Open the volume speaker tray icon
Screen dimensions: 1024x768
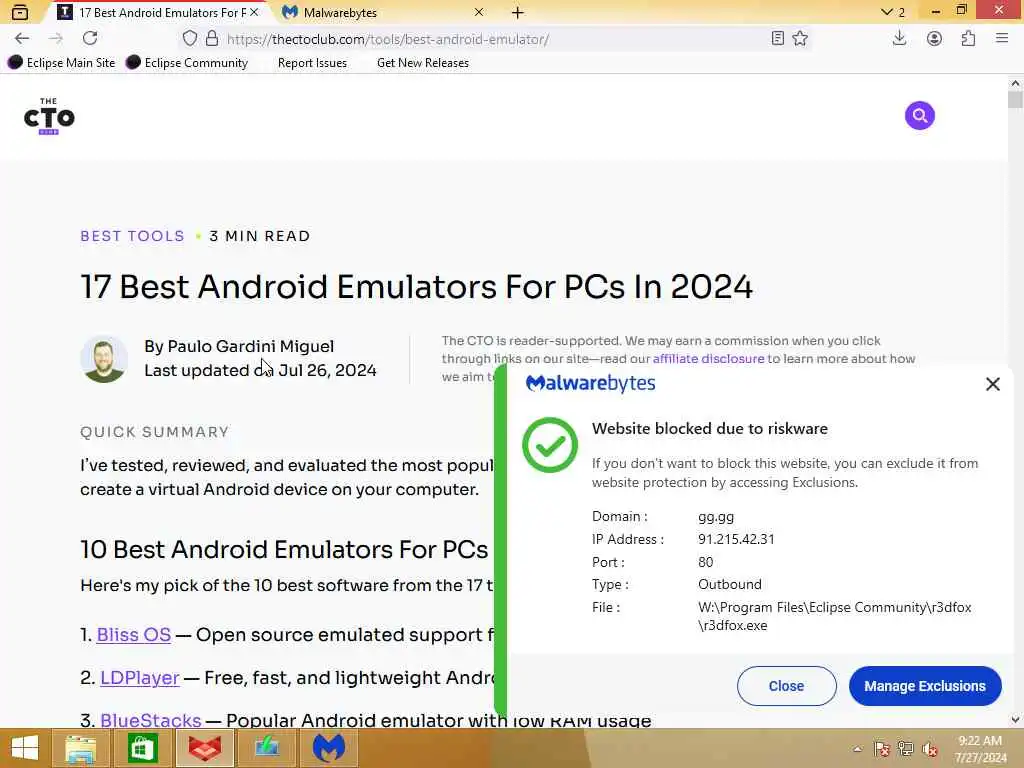[x=930, y=749]
